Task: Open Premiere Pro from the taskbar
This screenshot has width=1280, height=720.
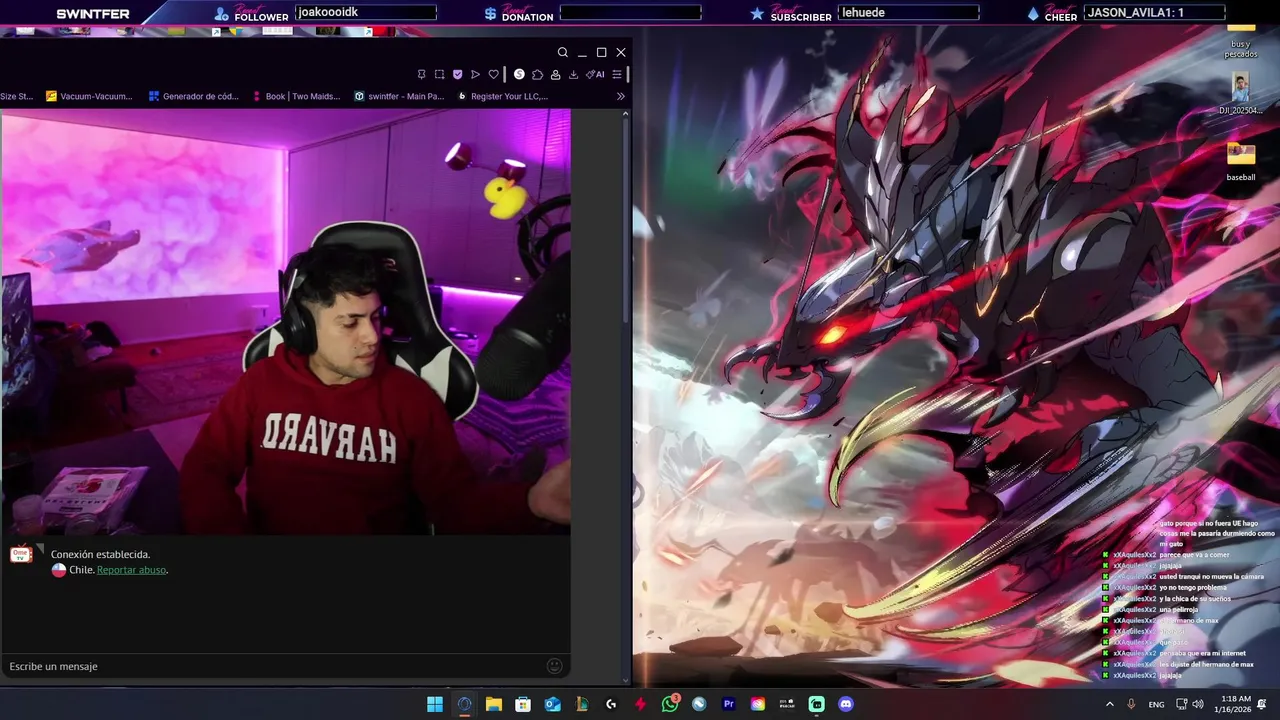Action: coord(728,704)
